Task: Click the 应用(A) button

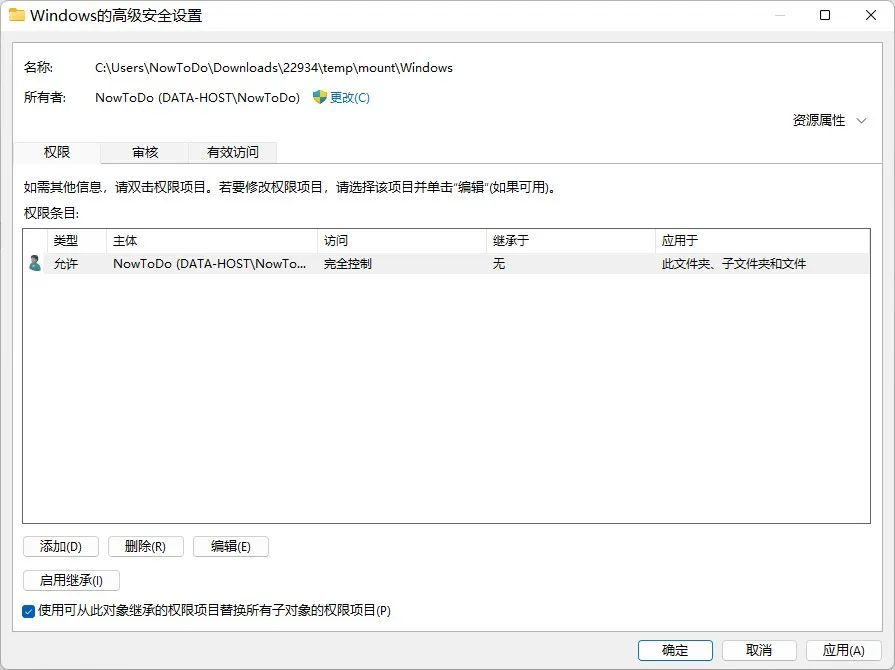Action: [x=844, y=650]
